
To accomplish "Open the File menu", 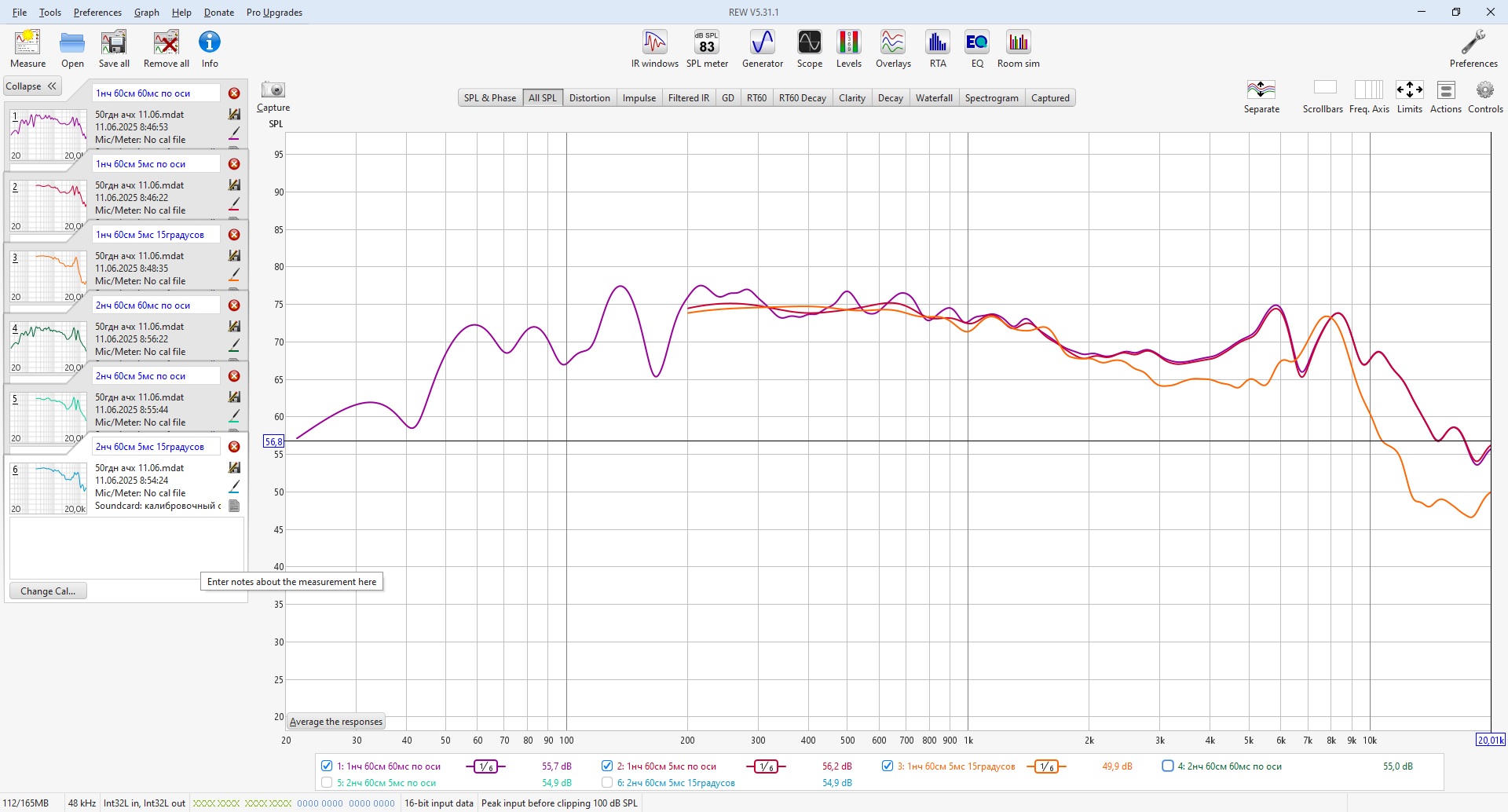I will click(20, 13).
